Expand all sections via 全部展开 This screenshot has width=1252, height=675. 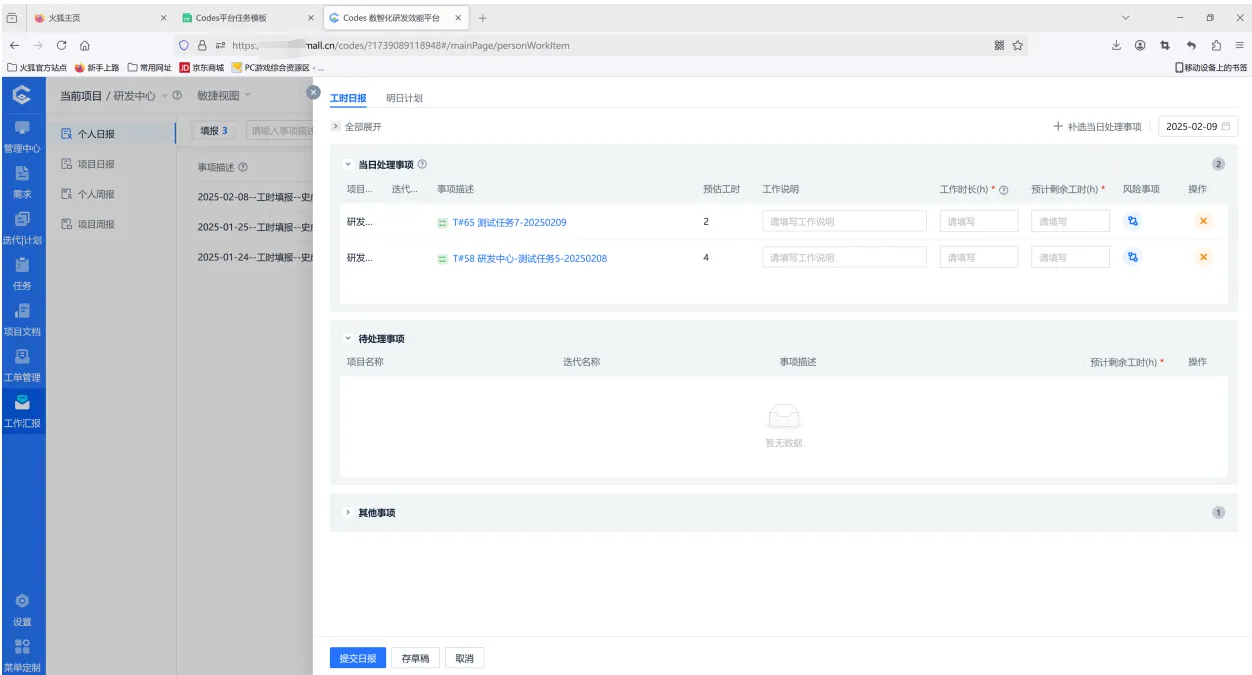[x=357, y=127]
